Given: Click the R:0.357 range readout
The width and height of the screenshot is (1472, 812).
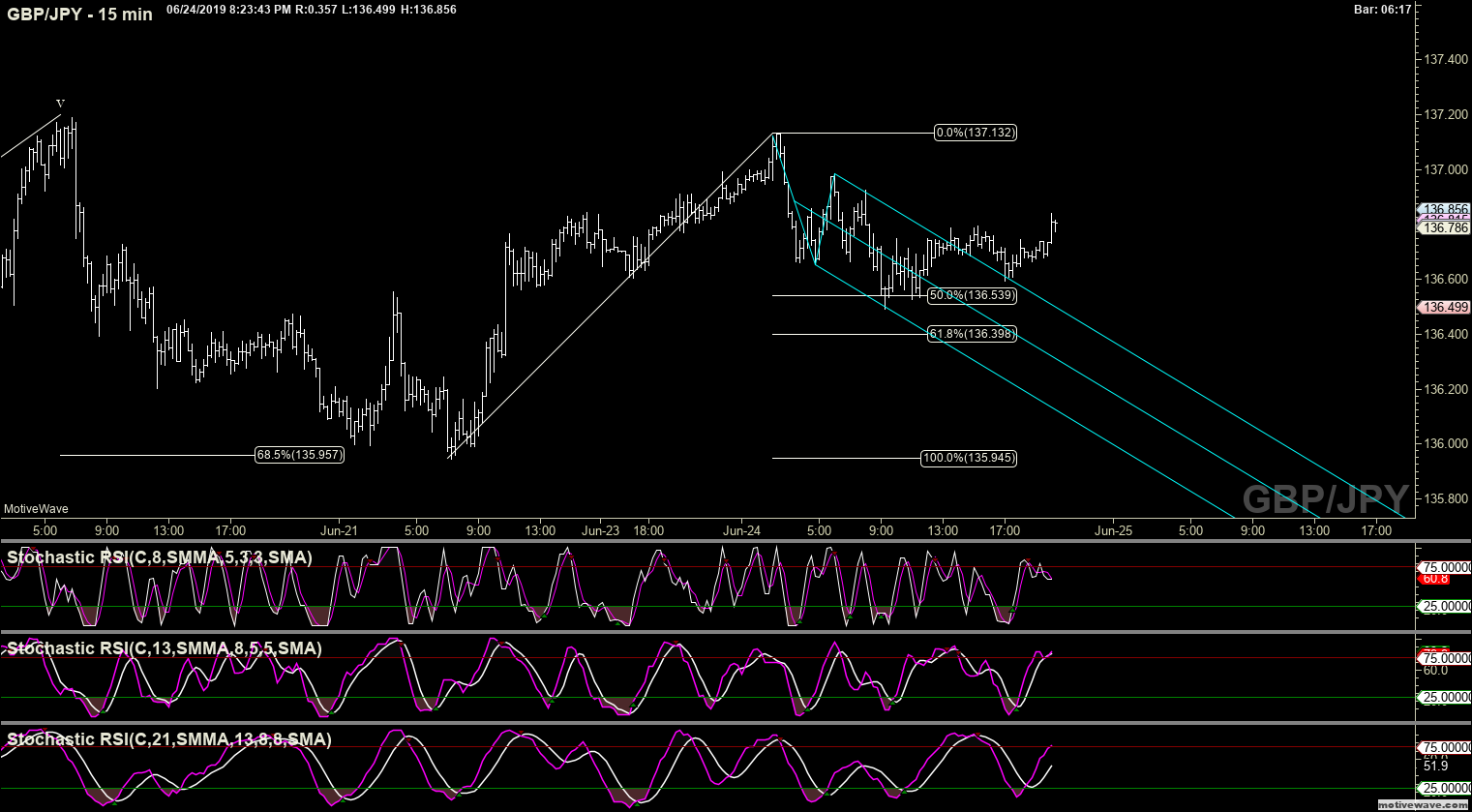Looking at the screenshot, I should coord(317,10).
